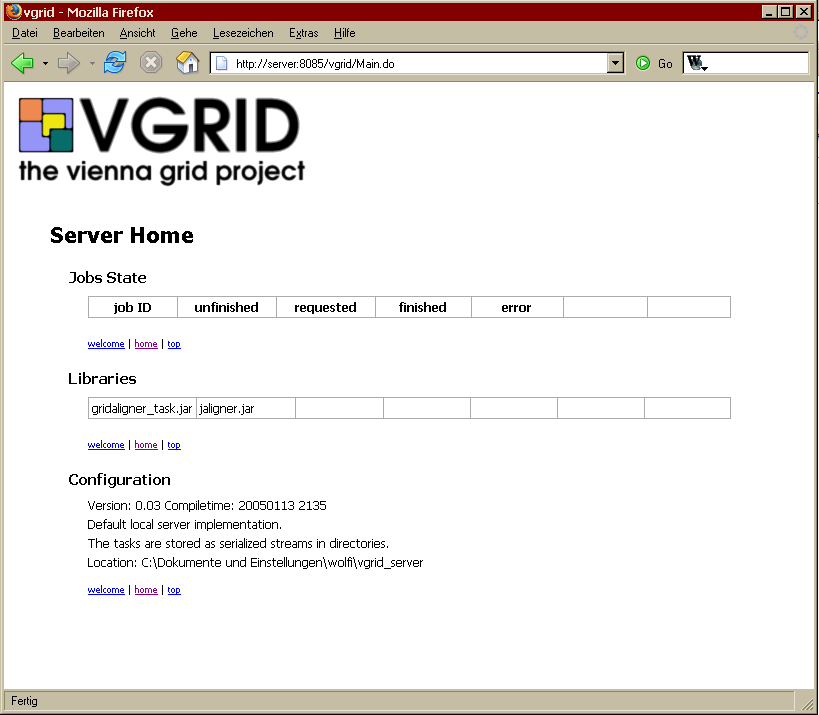
Task: Click the page icon in the address bar
Action: tap(221, 64)
